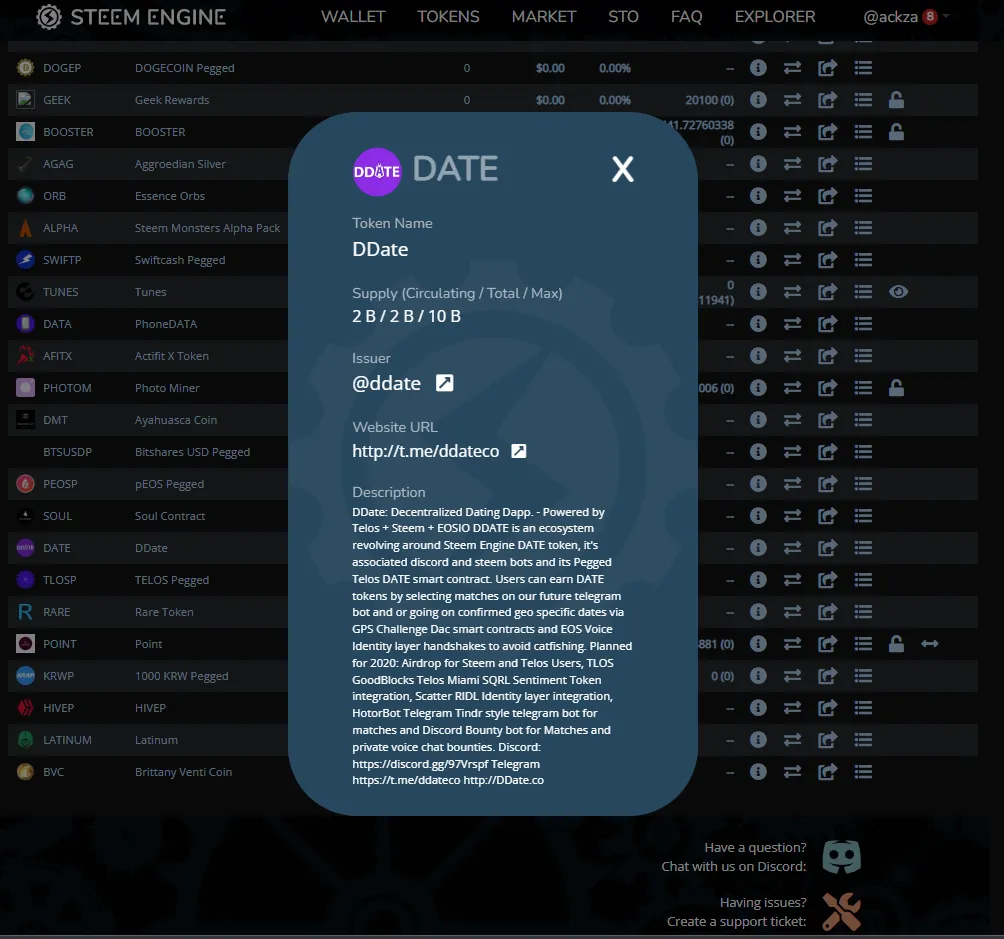The height and width of the screenshot is (939, 1004).
Task: Click the lock icon in BOOSTER row
Action: click(x=896, y=131)
